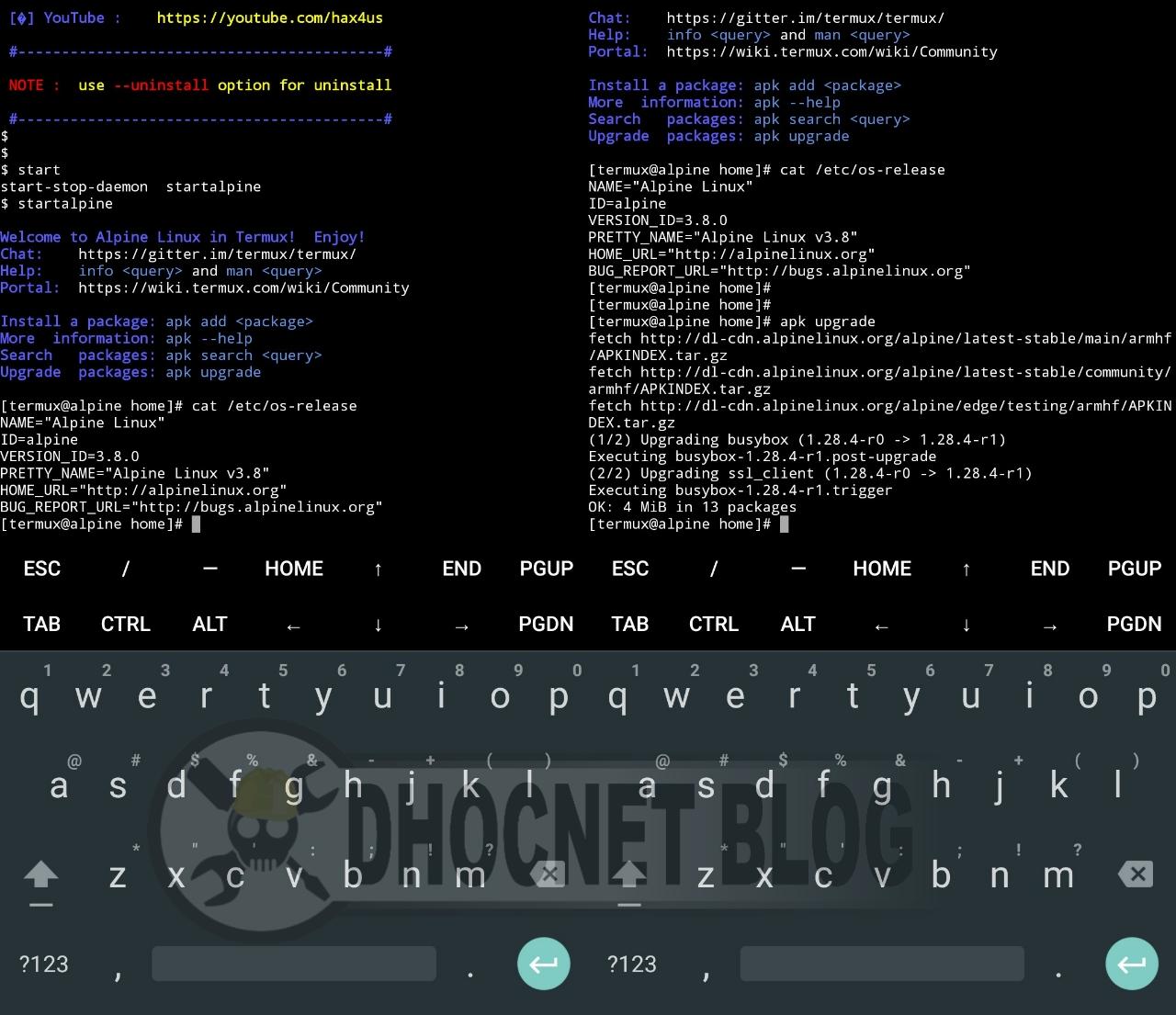The width and height of the screenshot is (1176, 1015).
Task: Click 'NOTE : use --uninstall option' line
Action: (x=200, y=85)
